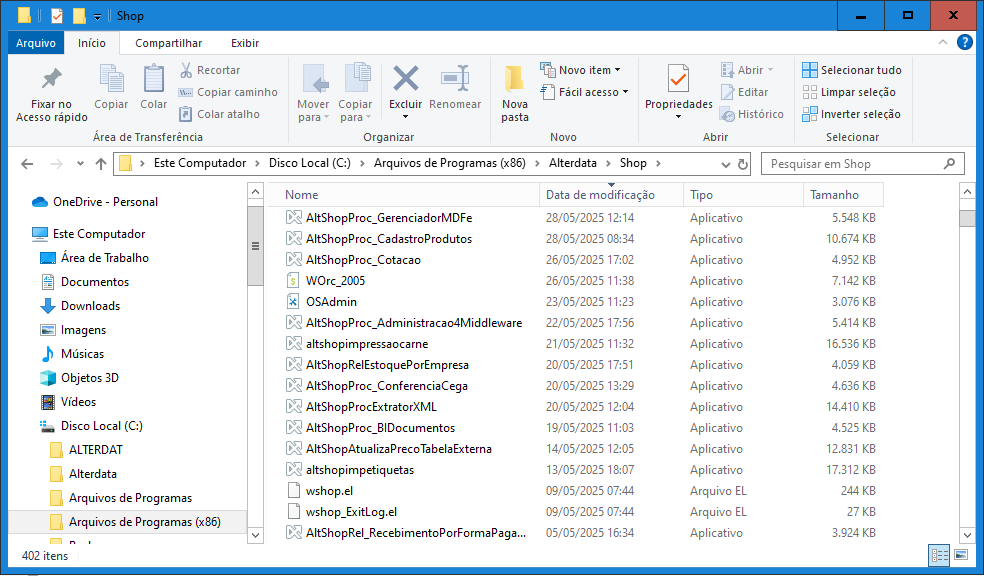Switch to details view in status bar
Screen dimensions: 984x576
940,554
